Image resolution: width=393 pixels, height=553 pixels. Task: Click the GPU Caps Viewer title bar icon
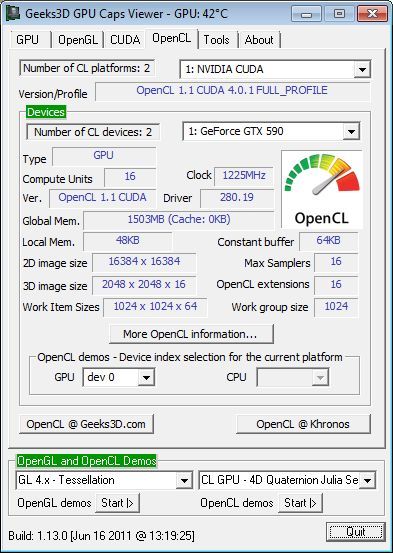point(13,13)
